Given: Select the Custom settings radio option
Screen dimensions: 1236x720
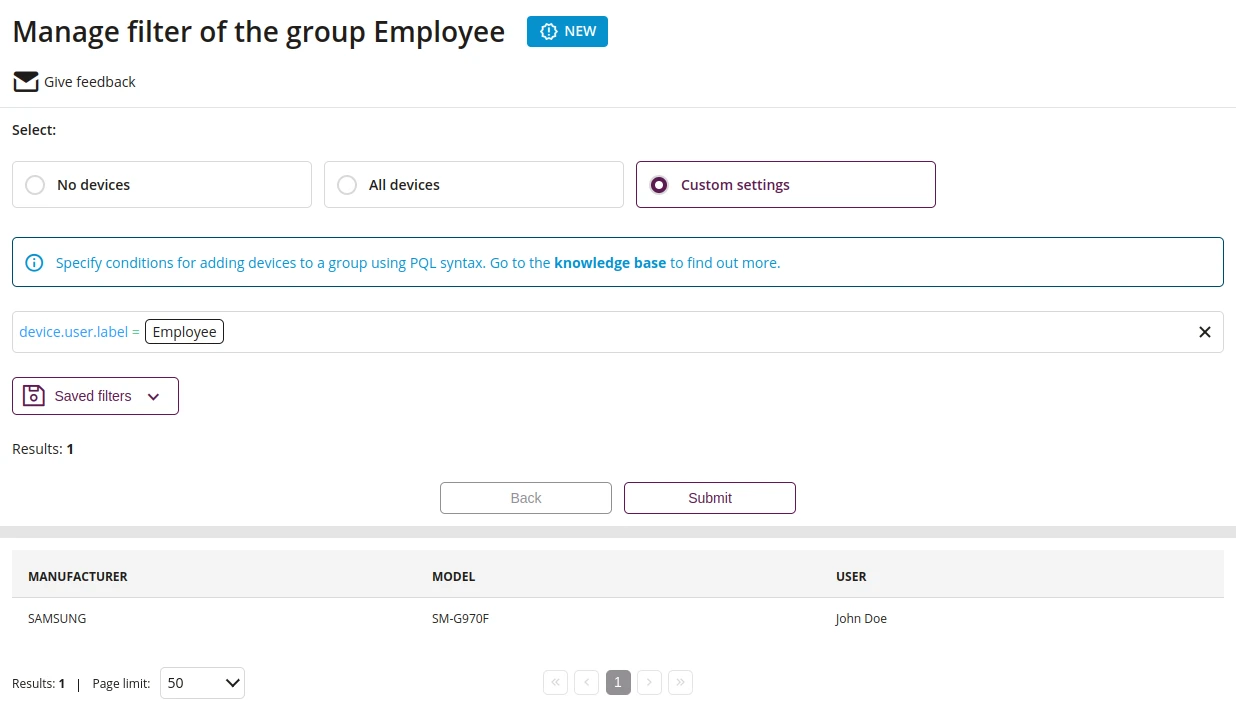Looking at the screenshot, I should (786, 185).
